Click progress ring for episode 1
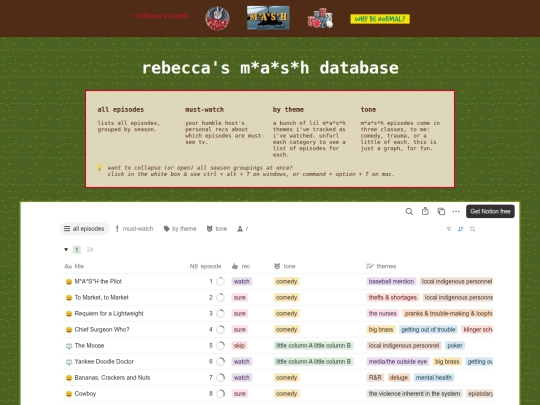Screen dimensions: 540x405 click(x=220, y=281)
